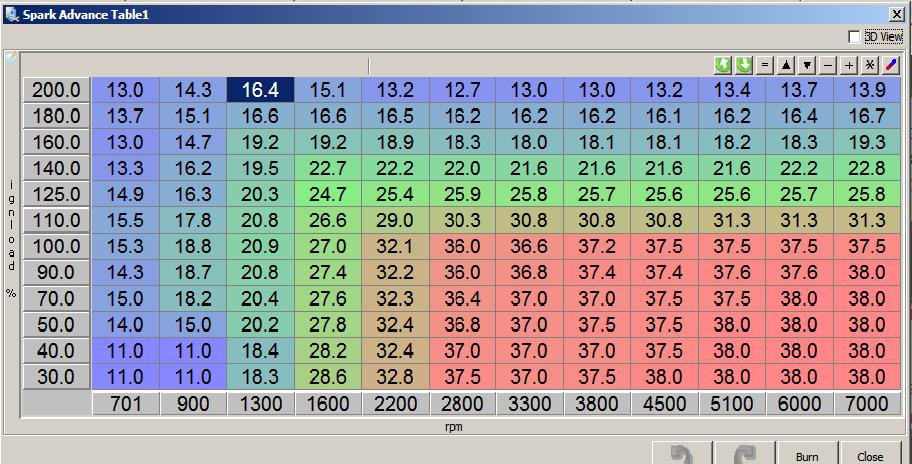The image size is (912, 464).
Task: Select the 29.0 cell in the 110.0 row
Action: coord(395,220)
